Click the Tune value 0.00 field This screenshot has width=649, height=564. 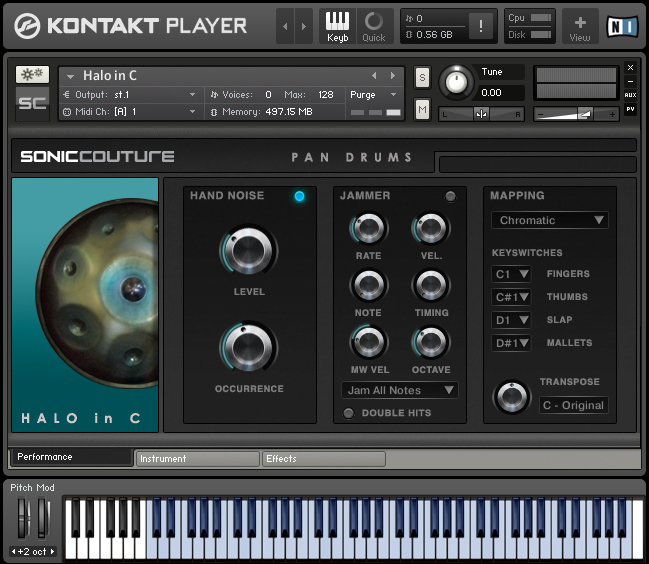pyautogui.click(x=501, y=93)
